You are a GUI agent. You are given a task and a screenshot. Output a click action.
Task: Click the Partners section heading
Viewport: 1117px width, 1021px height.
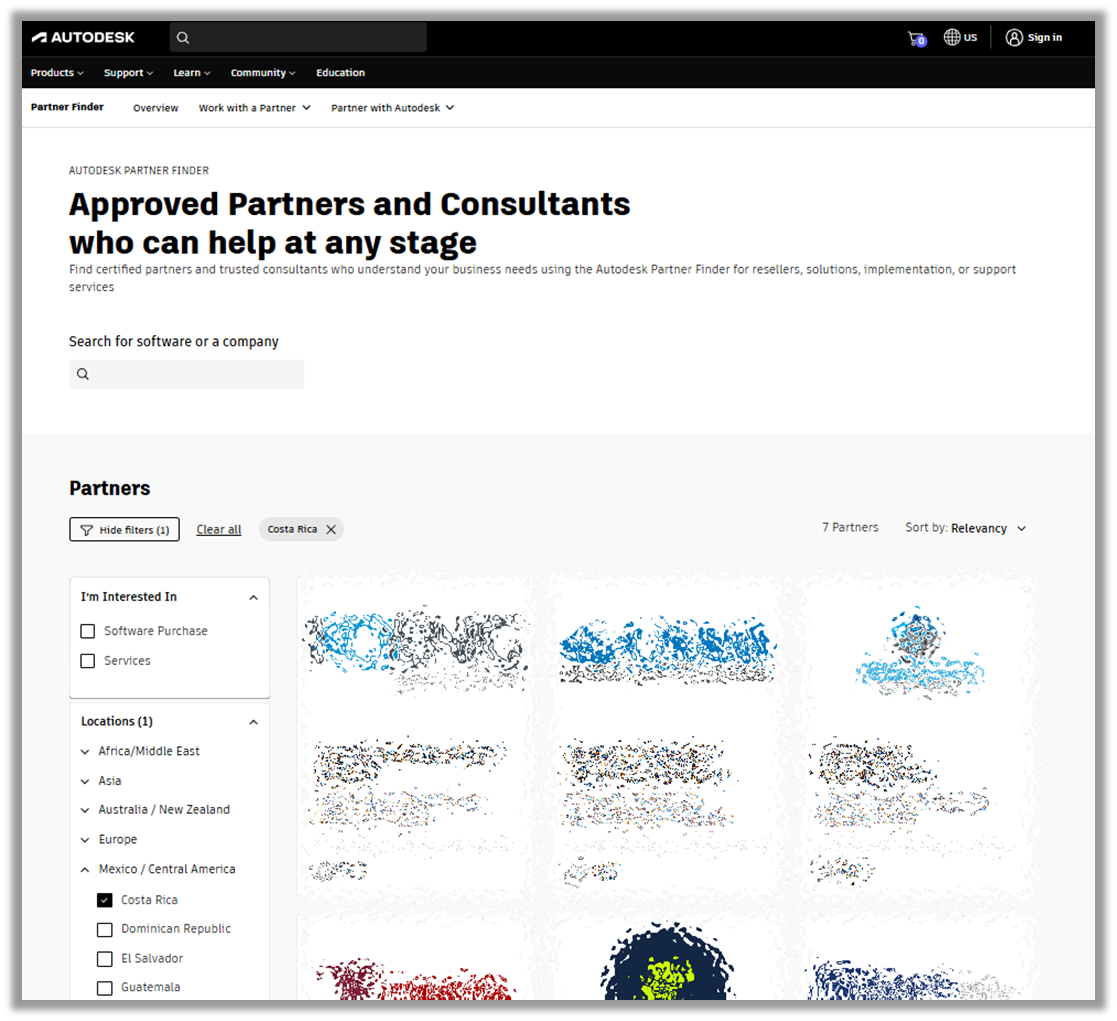click(x=110, y=488)
